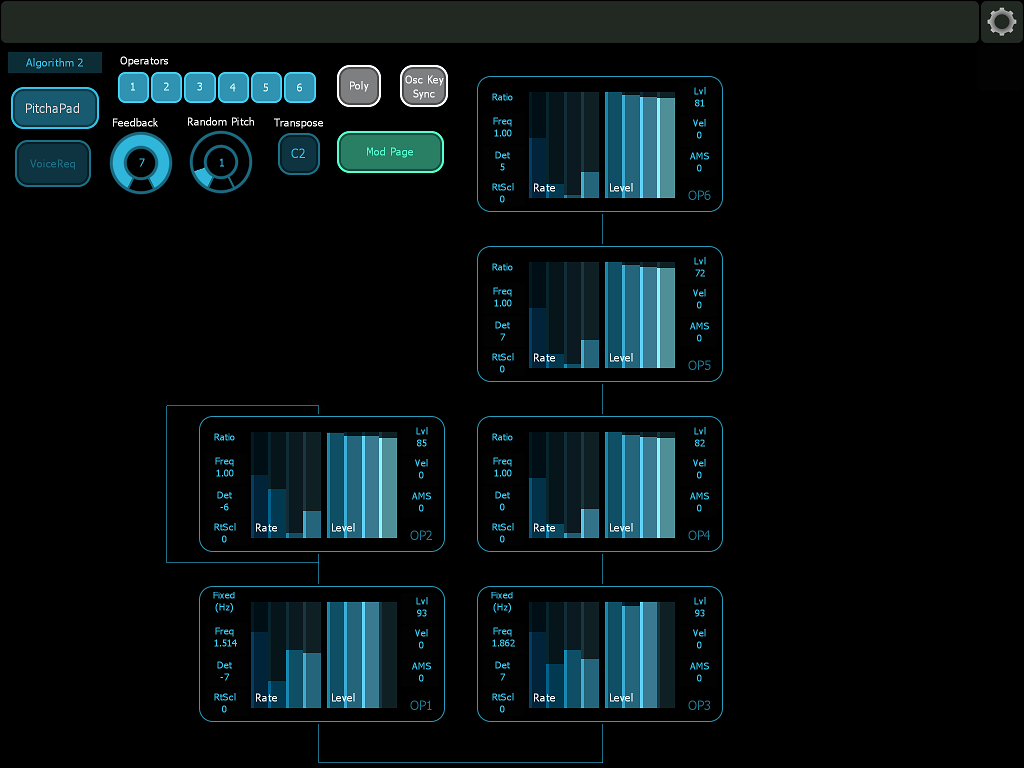
Task: Click OP2 Level envelope graph
Action: coord(362,485)
